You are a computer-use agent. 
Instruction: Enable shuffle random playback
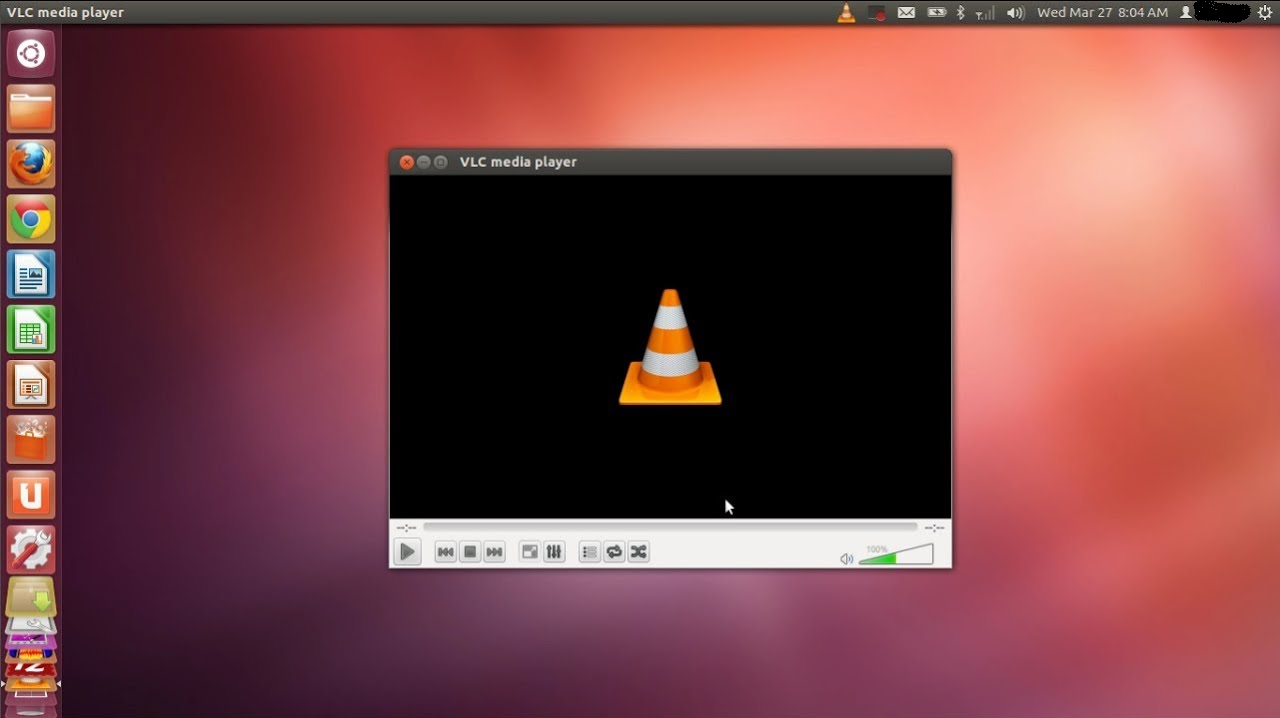click(638, 552)
